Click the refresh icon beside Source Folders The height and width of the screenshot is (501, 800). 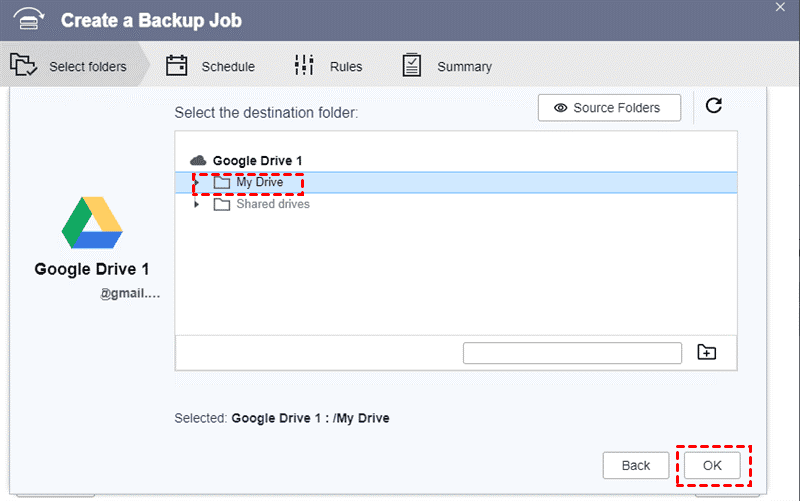click(x=713, y=106)
